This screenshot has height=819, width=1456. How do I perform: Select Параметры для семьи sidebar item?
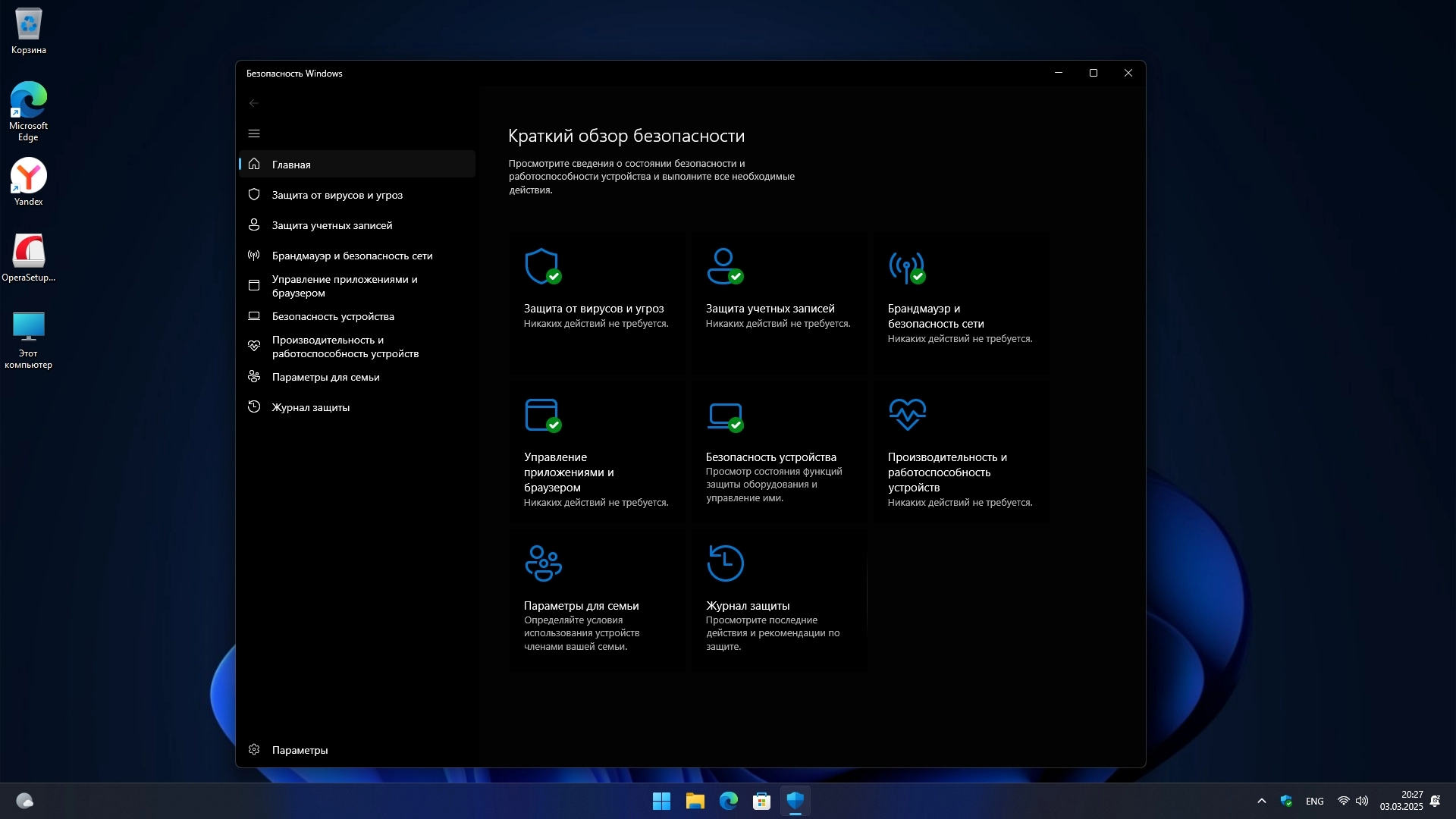(325, 377)
